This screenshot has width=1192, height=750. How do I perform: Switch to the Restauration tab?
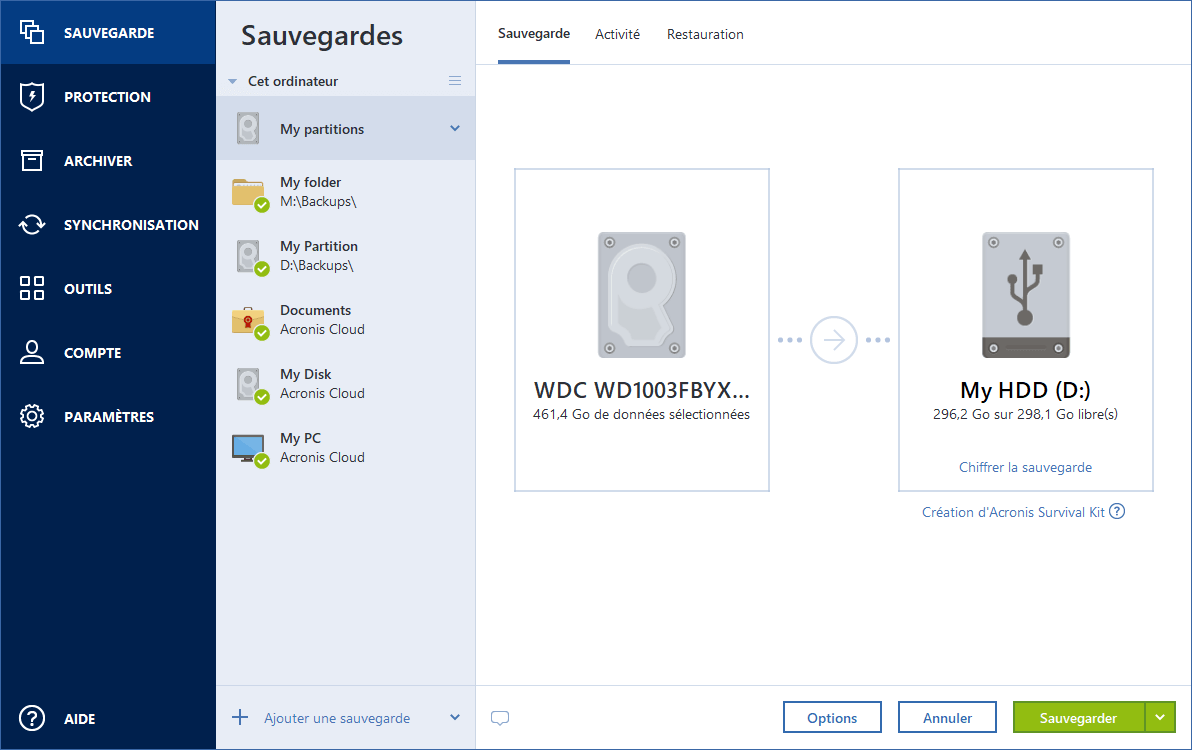[x=705, y=34]
